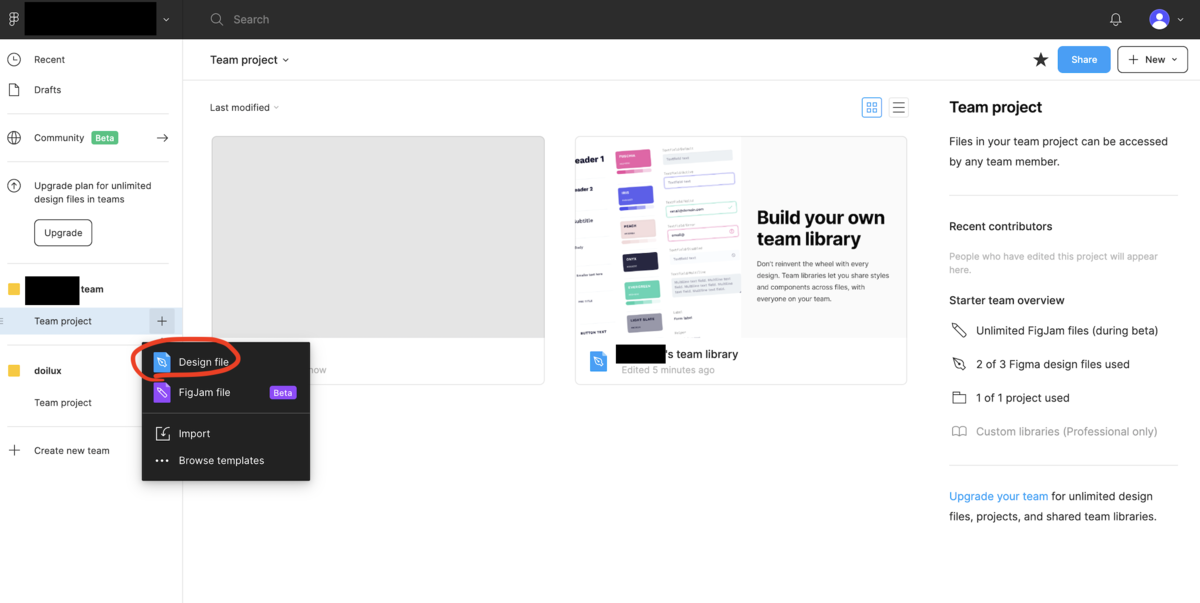Click the team library file title
The width and height of the screenshot is (1200, 603).
(x=677, y=354)
